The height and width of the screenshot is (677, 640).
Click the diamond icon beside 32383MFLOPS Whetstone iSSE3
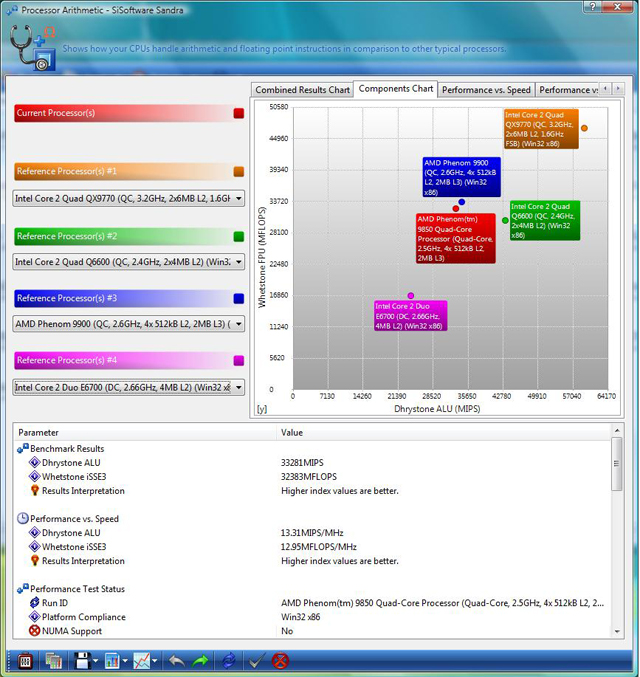pos(35,477)
